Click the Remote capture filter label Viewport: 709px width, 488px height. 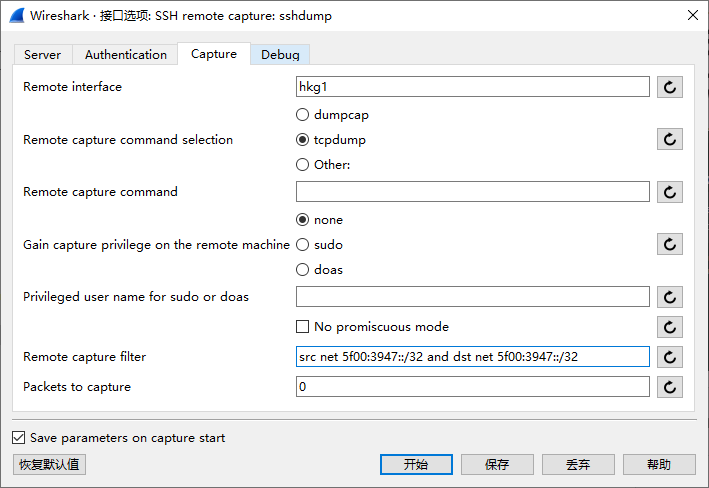tap(85, 357)
